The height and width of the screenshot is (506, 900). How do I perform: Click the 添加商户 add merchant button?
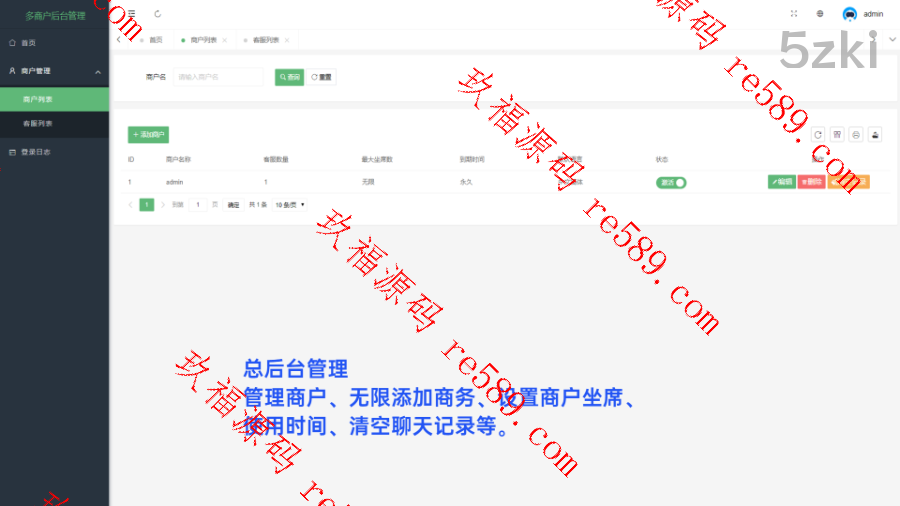pos(148,134)
